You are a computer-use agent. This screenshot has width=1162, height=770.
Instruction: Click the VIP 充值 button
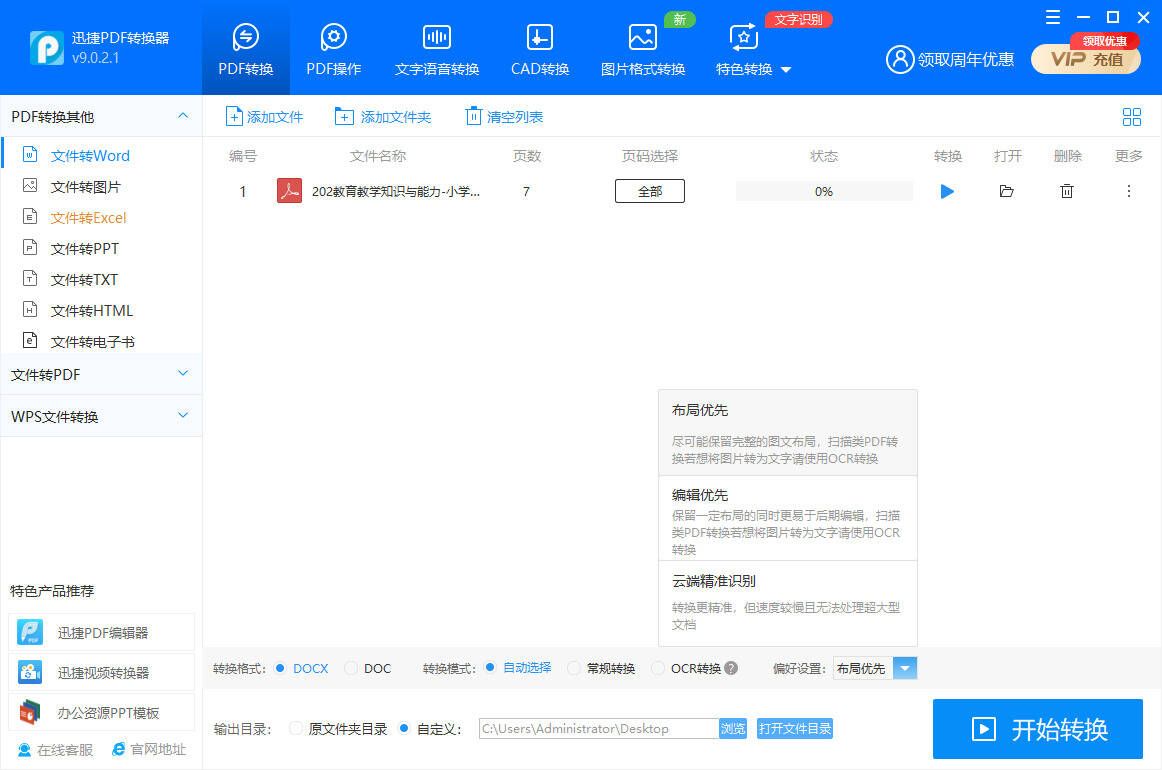(1086, 59)
